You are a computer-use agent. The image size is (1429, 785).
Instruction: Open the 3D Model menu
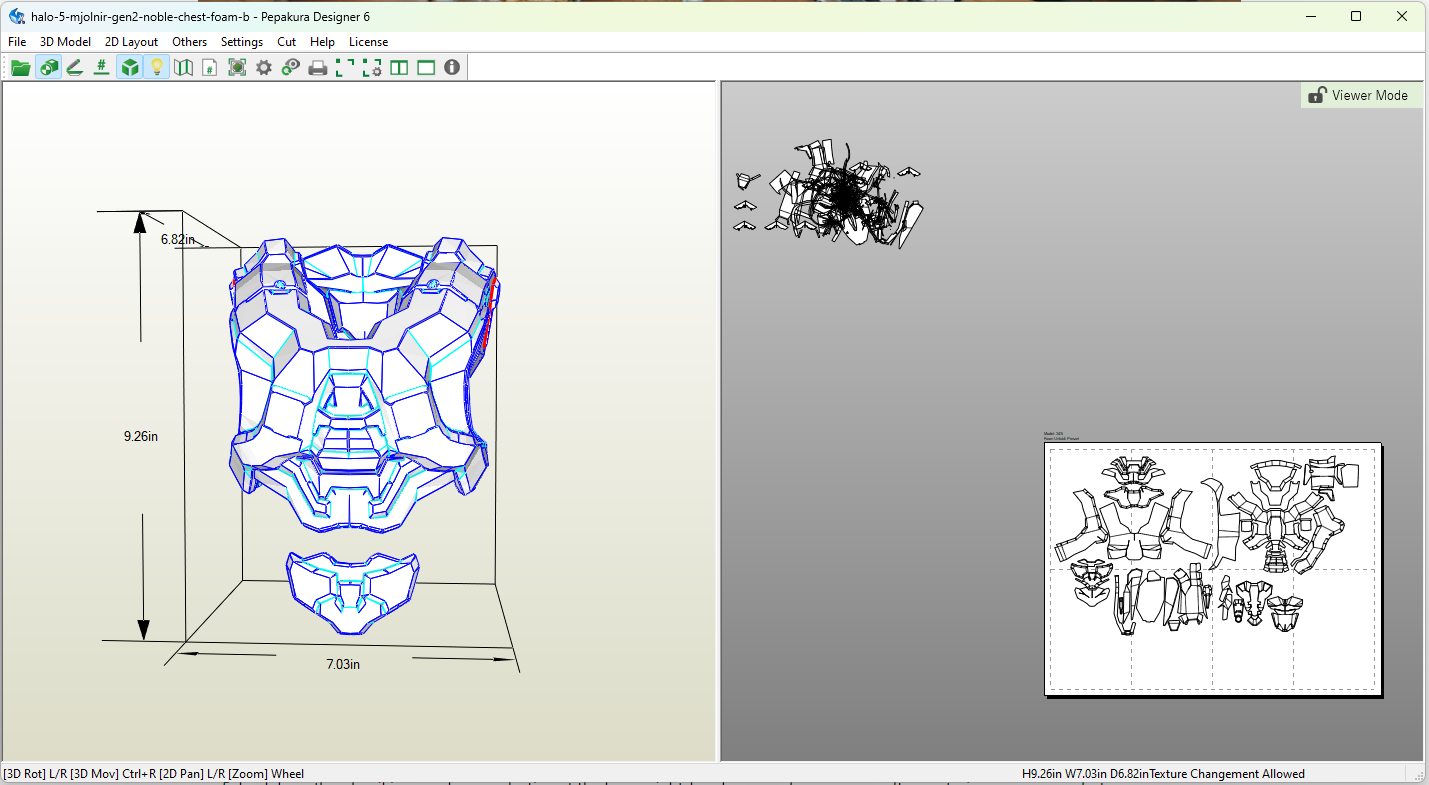pyautogui.click(x=65, y=42)
